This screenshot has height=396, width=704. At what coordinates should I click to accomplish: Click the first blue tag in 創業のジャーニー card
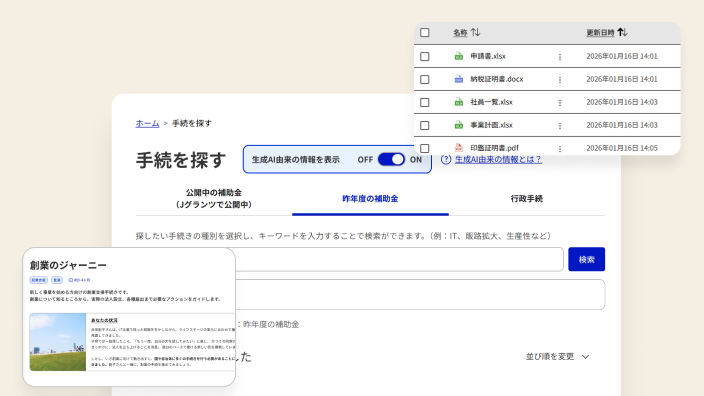[39, 280]
